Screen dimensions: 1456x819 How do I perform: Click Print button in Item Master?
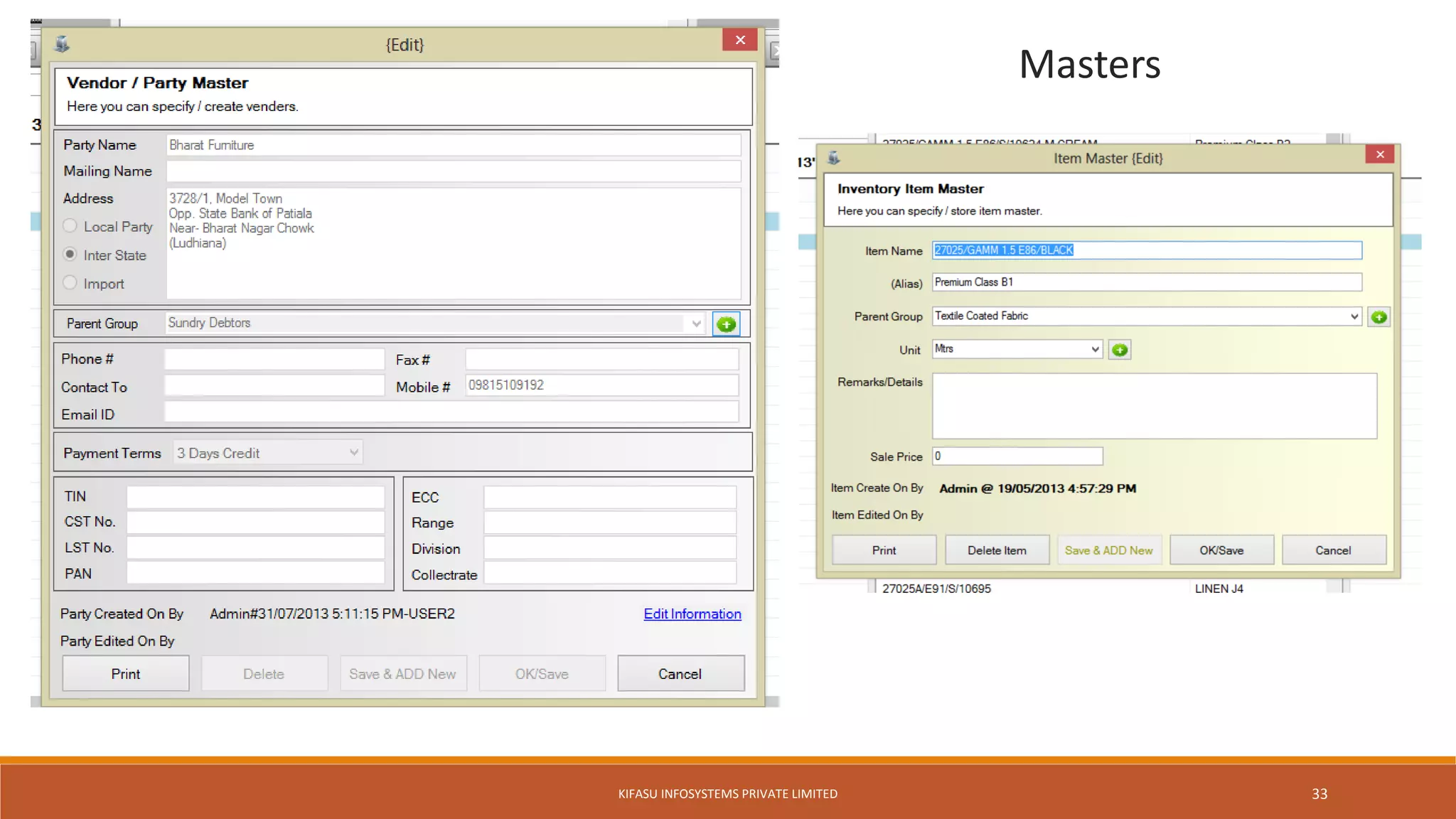[x=884, y=550]
